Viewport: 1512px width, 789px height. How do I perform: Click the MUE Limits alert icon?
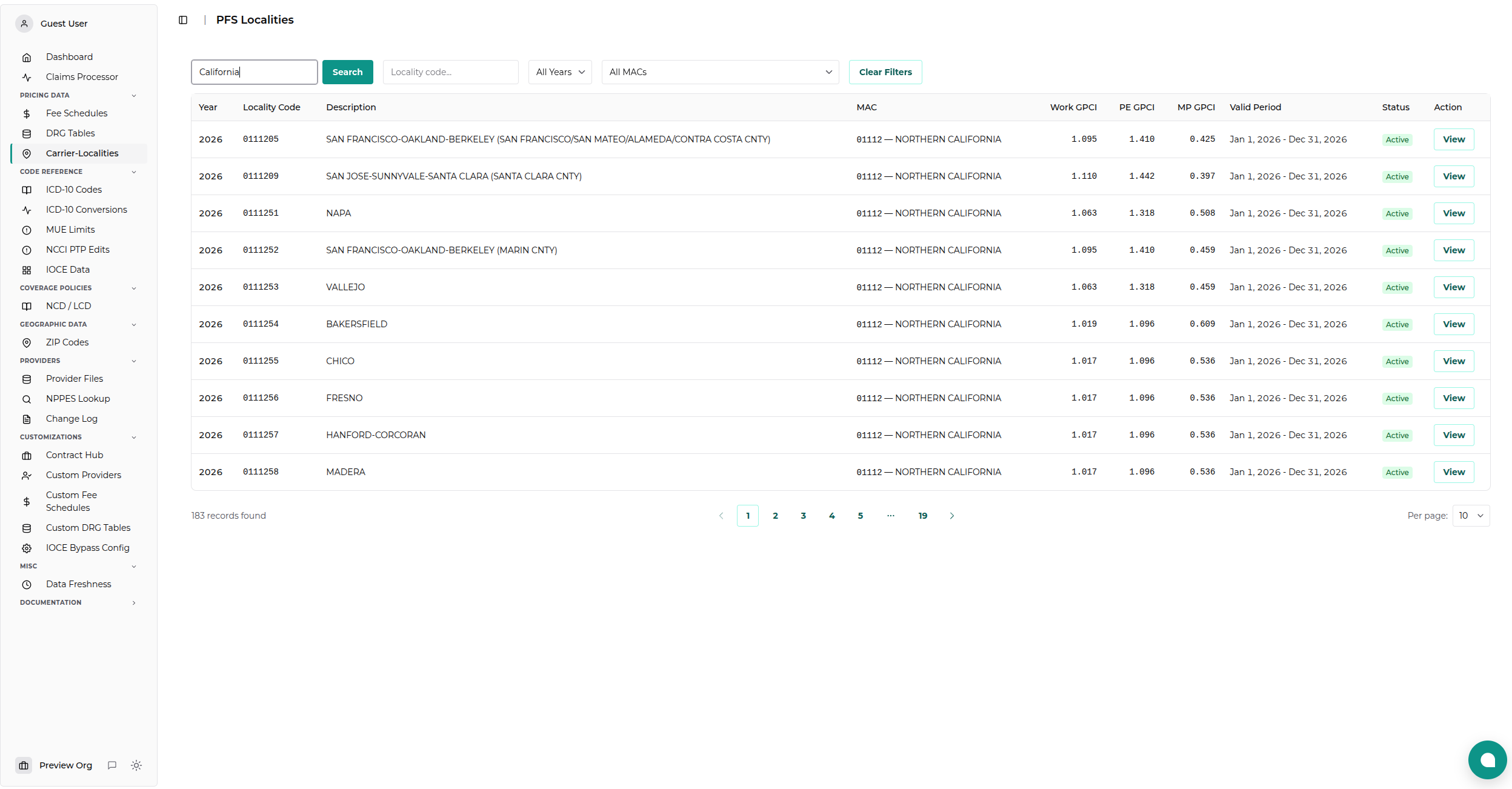(27, 230)
